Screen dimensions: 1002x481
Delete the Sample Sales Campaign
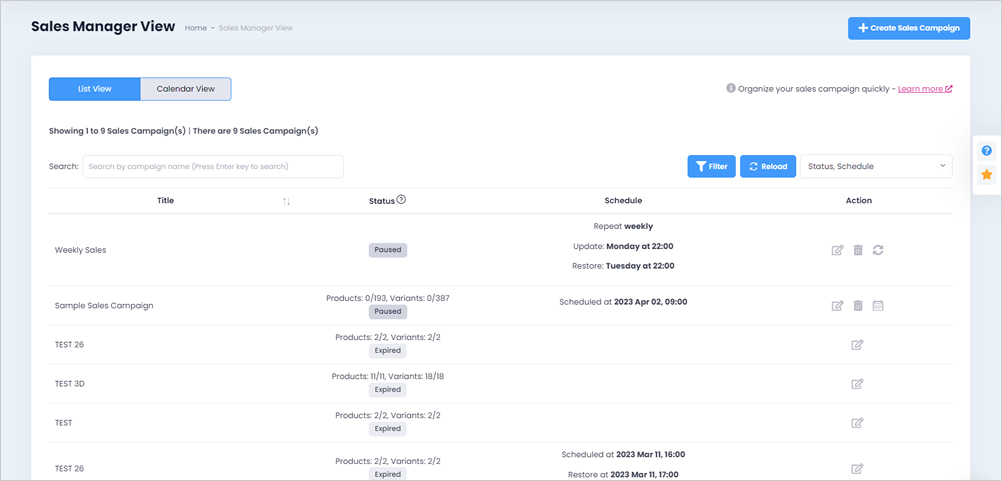858,306
